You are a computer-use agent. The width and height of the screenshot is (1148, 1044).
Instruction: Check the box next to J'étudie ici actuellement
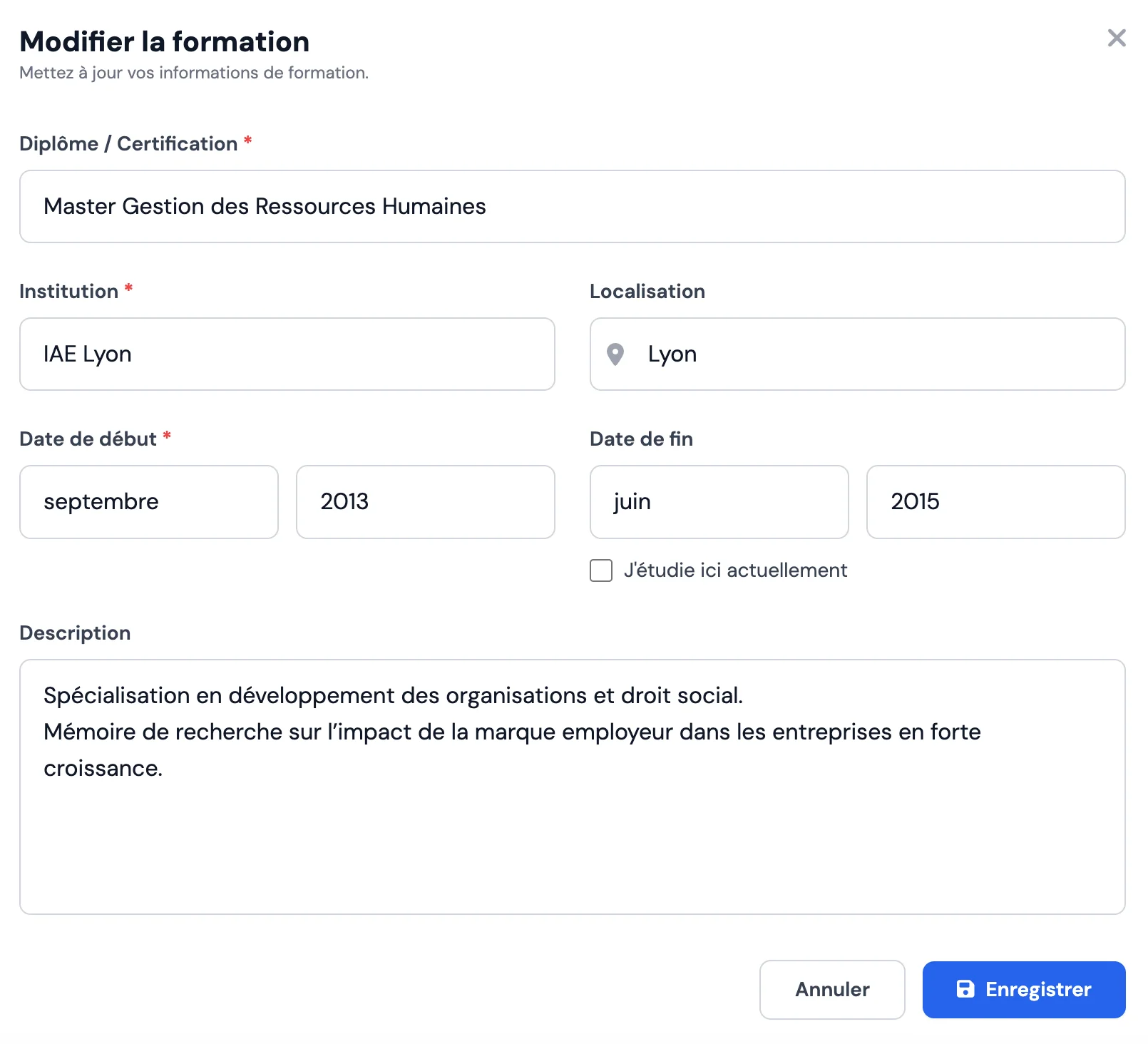click(600, 570)
